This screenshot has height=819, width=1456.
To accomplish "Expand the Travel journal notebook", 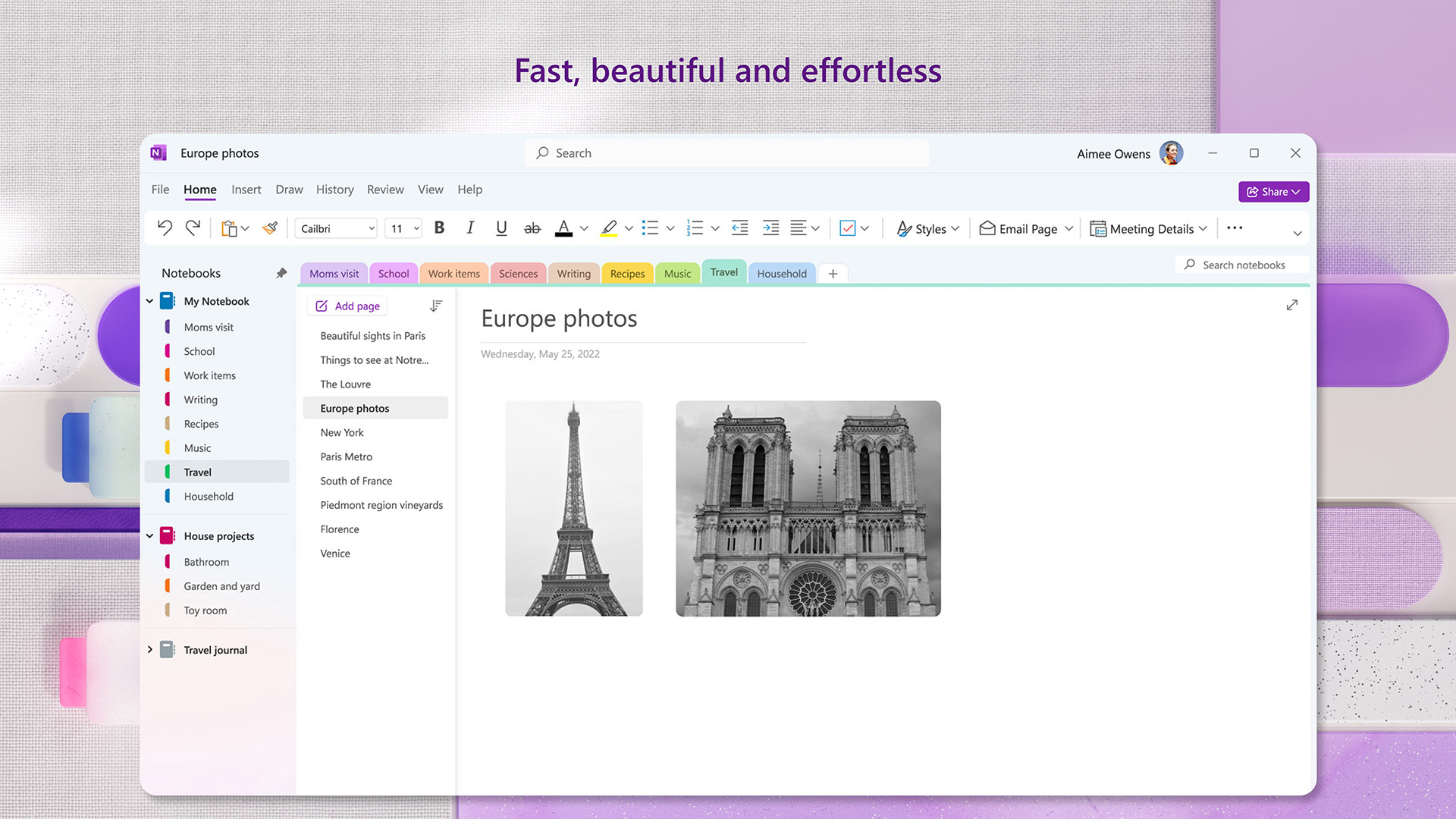I will [x=150, y=649].
